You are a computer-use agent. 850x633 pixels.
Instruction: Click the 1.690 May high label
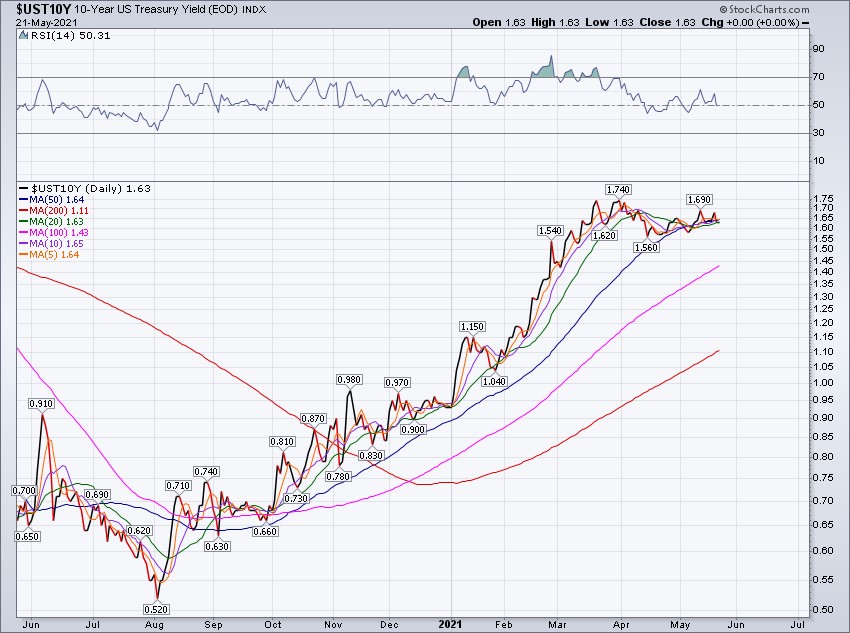[x=699, y=200]
